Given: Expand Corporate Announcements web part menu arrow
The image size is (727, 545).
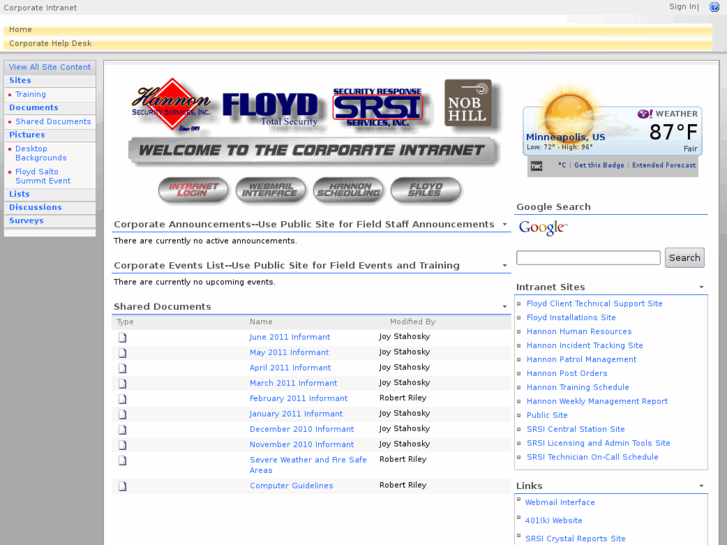Looking at the screenshot, I should (x=504, y=224).
